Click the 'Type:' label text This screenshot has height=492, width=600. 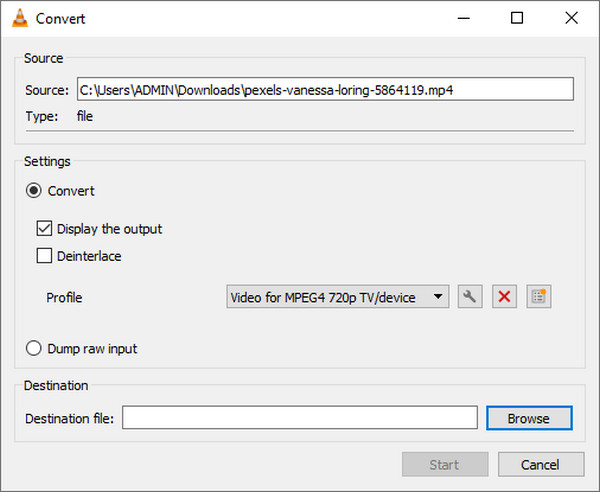pyautogui.click(x=42, y=116)
